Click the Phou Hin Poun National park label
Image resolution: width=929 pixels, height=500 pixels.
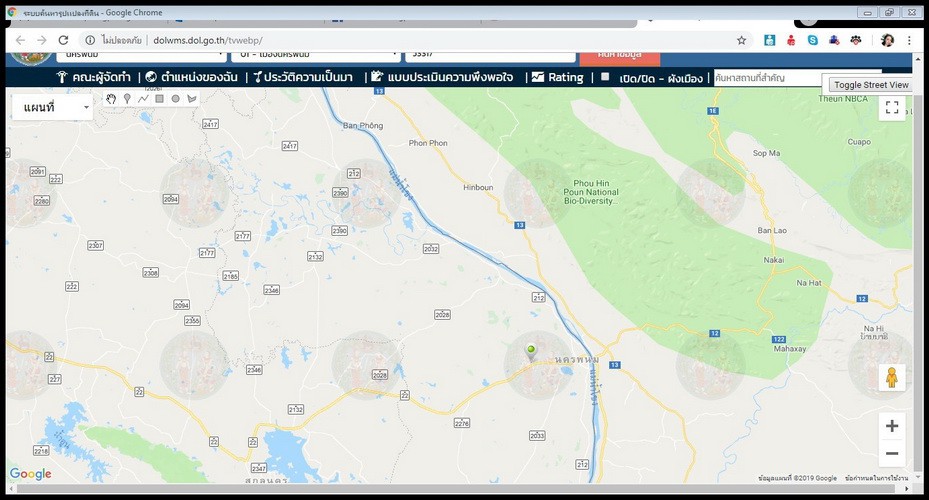tap(591, 192)
